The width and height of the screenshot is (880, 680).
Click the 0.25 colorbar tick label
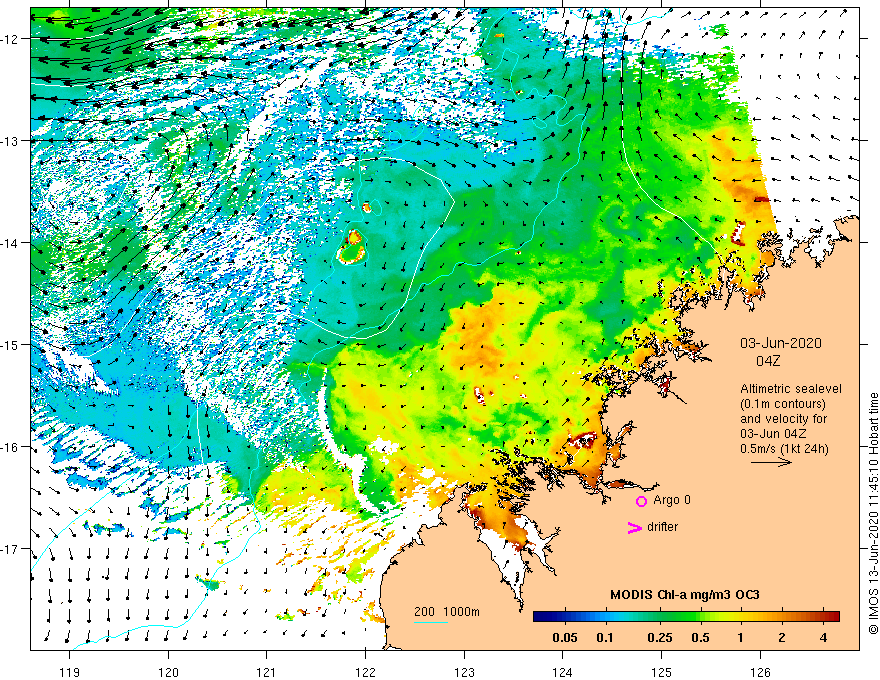click(660, 638)
